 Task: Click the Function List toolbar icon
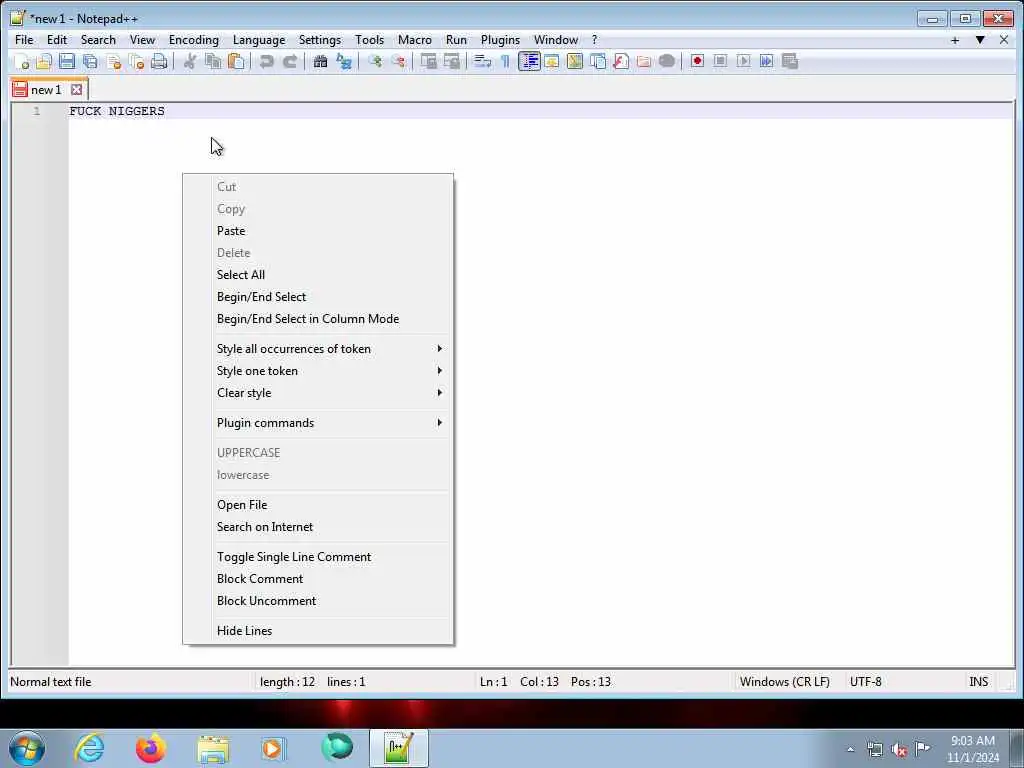[x=621, y=61]
